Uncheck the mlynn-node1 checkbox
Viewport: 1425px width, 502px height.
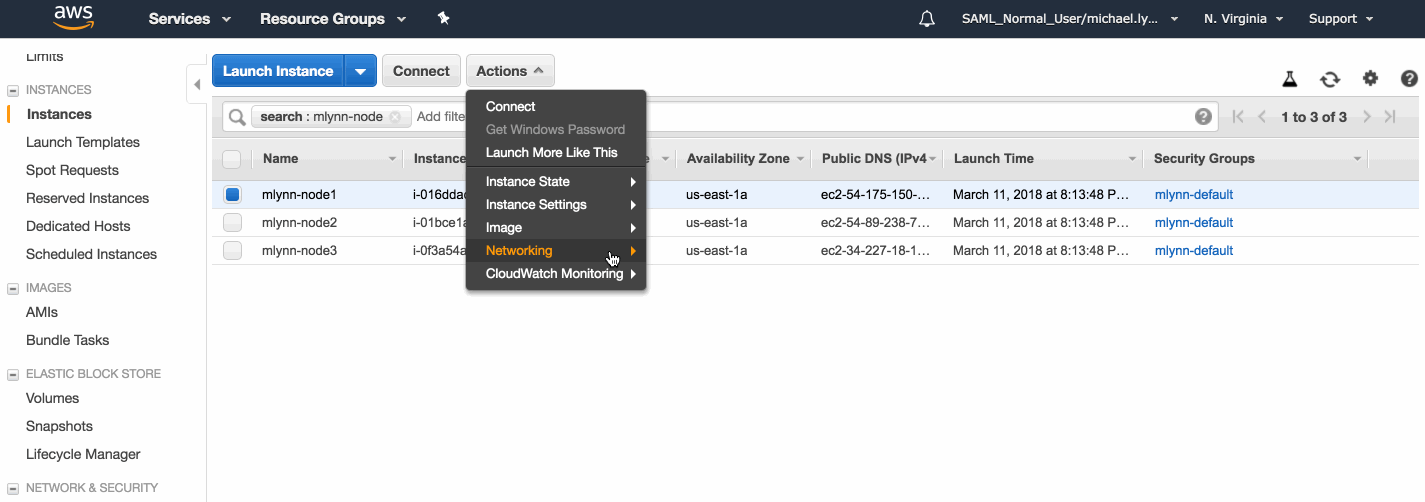232,195
